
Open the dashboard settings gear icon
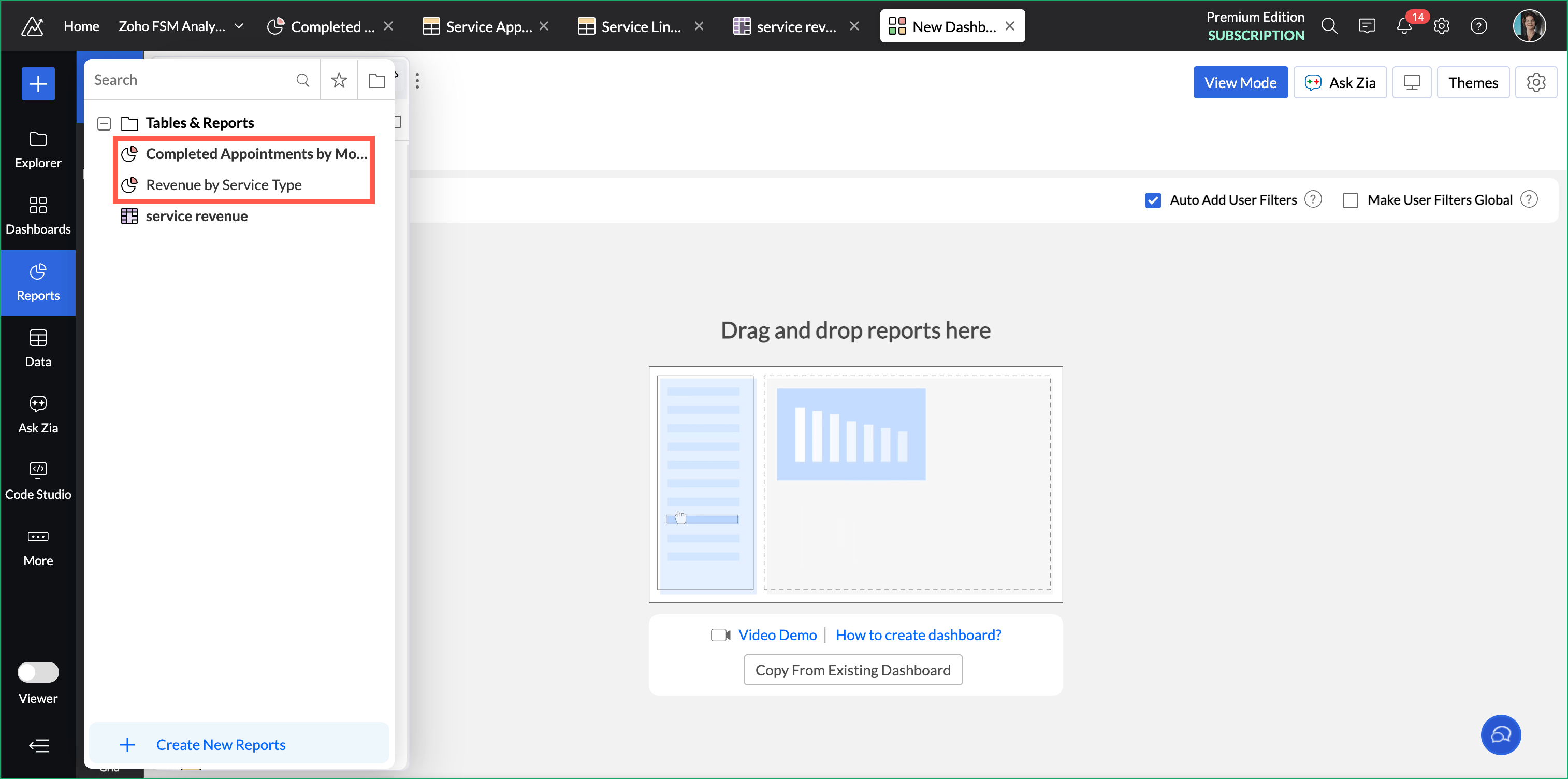1536,82
